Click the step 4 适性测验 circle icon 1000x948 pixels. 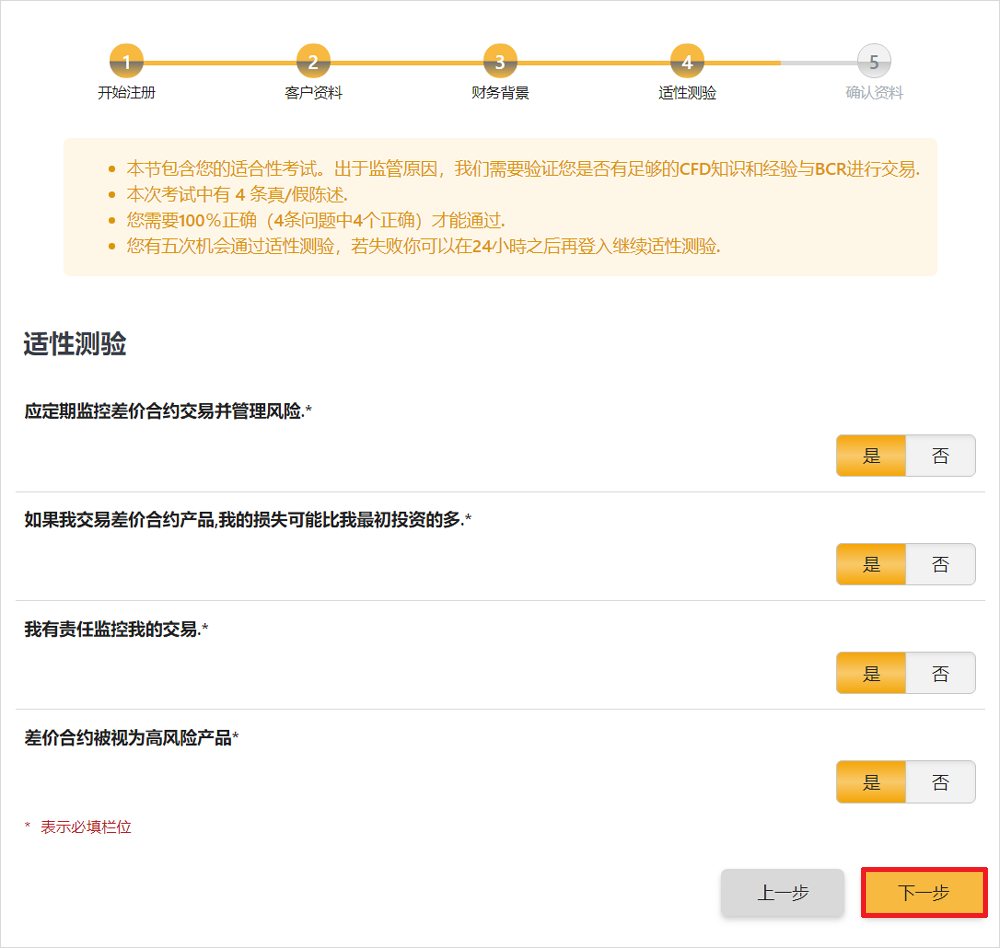(x=686, y=60)
